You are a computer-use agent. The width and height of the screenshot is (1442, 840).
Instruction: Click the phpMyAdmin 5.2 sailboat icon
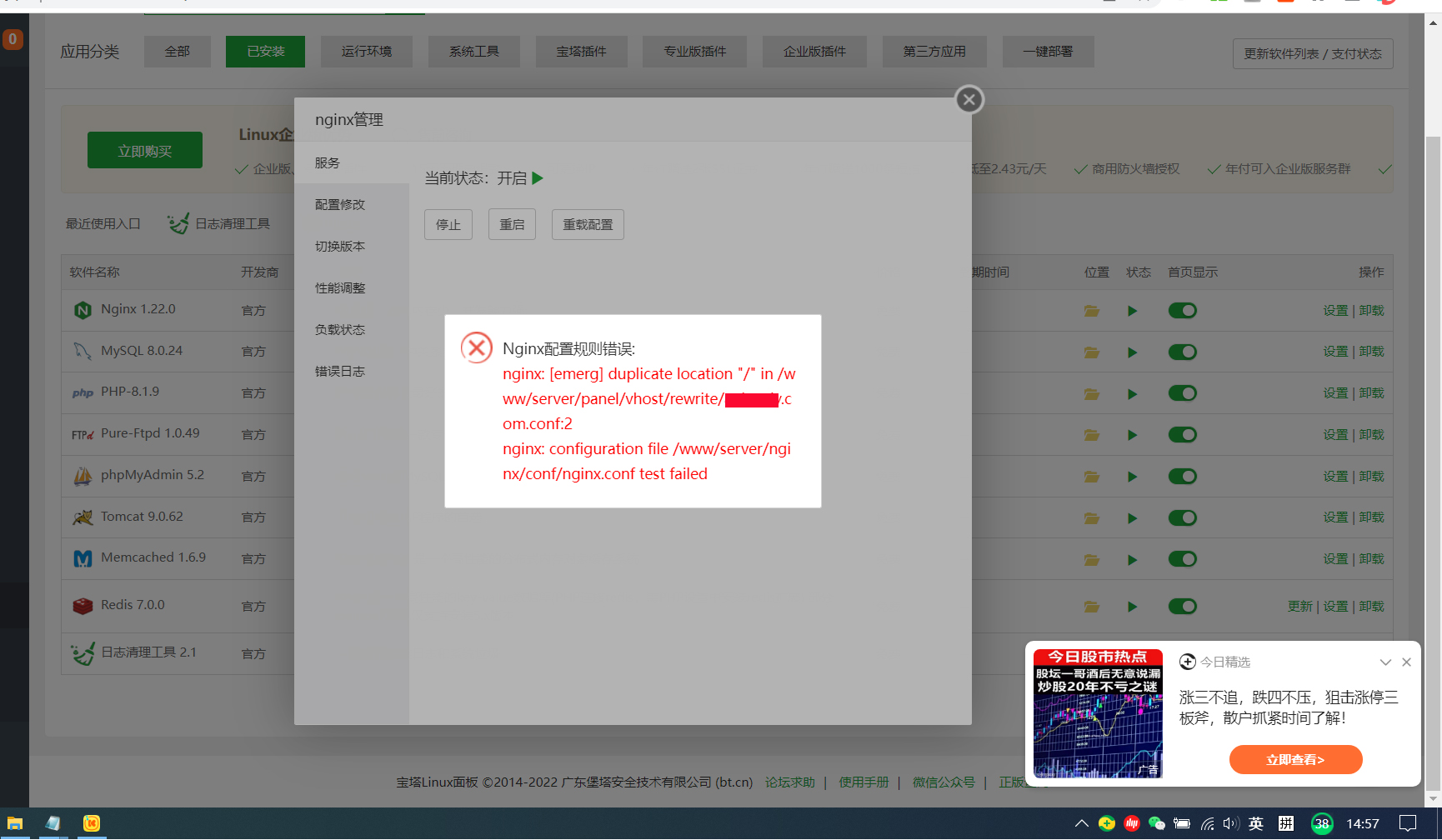83,476
